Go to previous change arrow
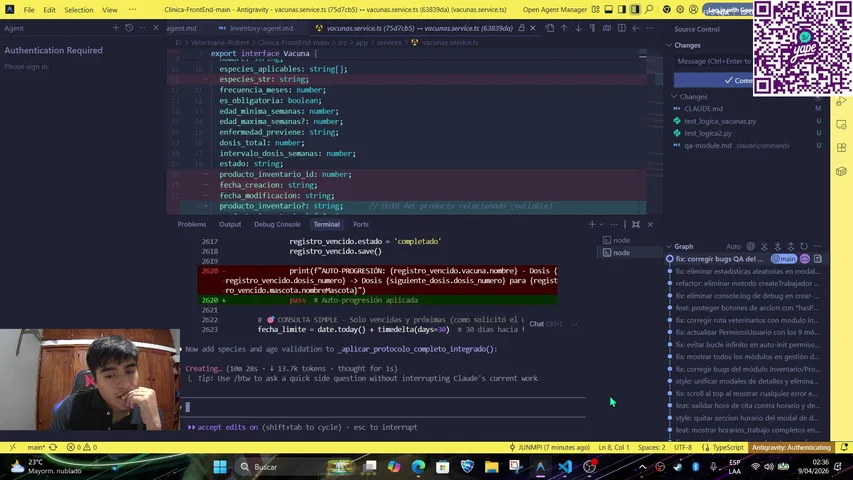Screen dimensions: 853x480 (x=564, y=28)
